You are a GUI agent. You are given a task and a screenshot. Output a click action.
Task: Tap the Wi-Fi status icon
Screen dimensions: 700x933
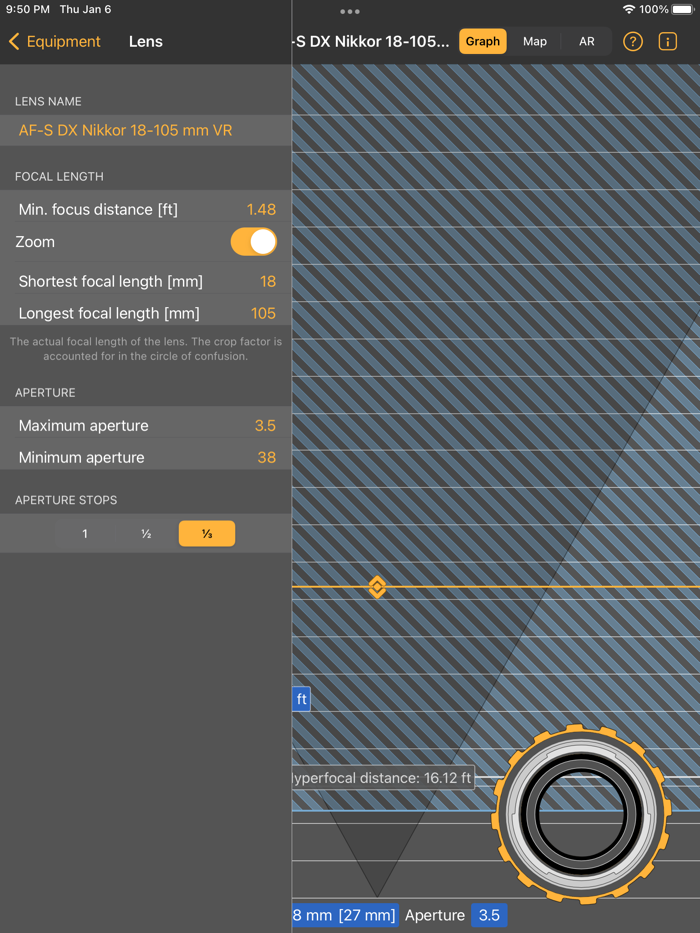coord(629,10)
